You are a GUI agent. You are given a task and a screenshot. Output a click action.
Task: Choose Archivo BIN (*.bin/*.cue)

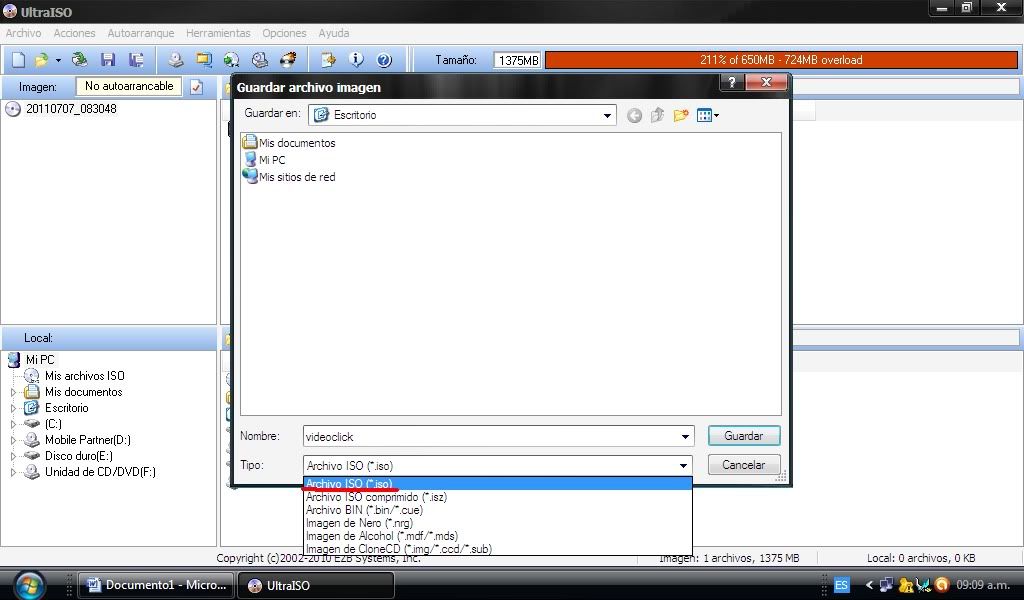pyautogui.click(x=498, y=510)
